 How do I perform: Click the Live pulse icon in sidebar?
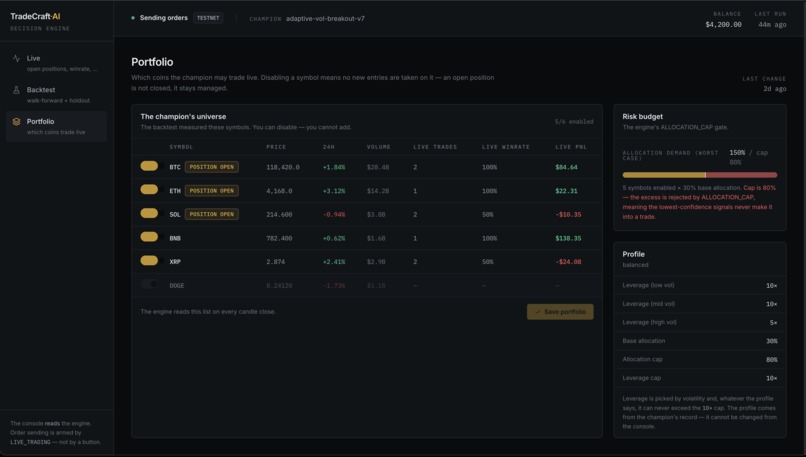coord(16,59)
